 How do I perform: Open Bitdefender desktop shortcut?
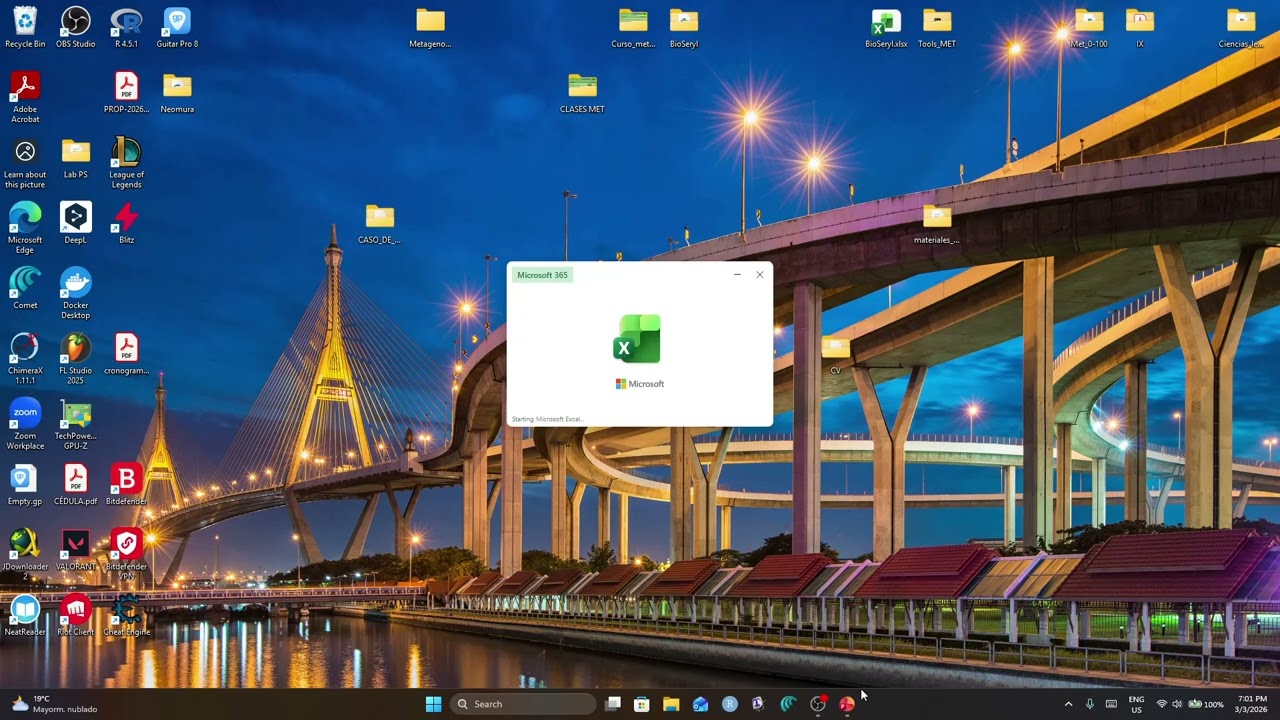pos(126,485)
